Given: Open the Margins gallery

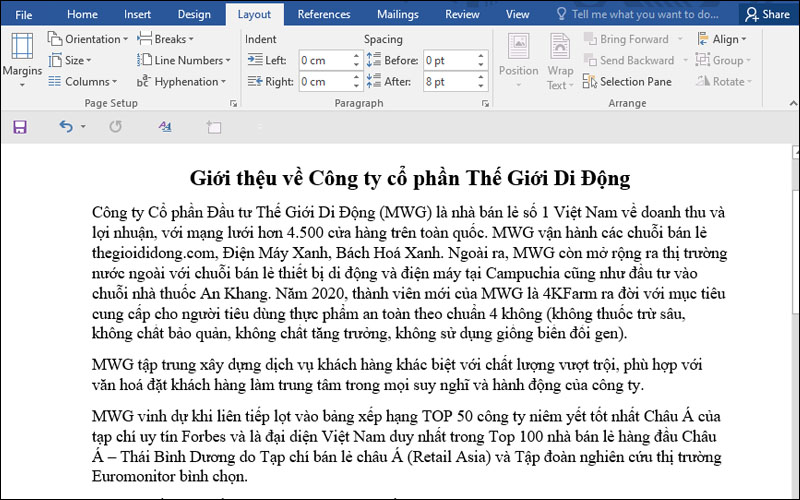Looking at the screenshot, I should 22,60.
